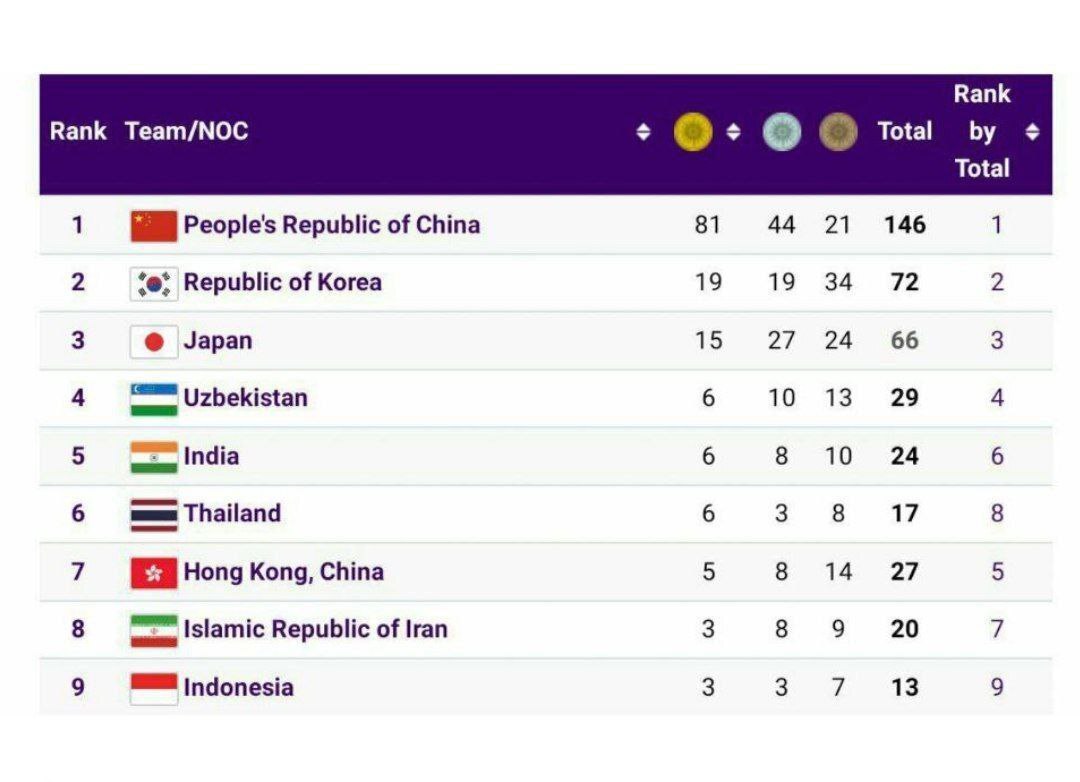Click the Japan flag icon
1080x782 pixels.
154,342
